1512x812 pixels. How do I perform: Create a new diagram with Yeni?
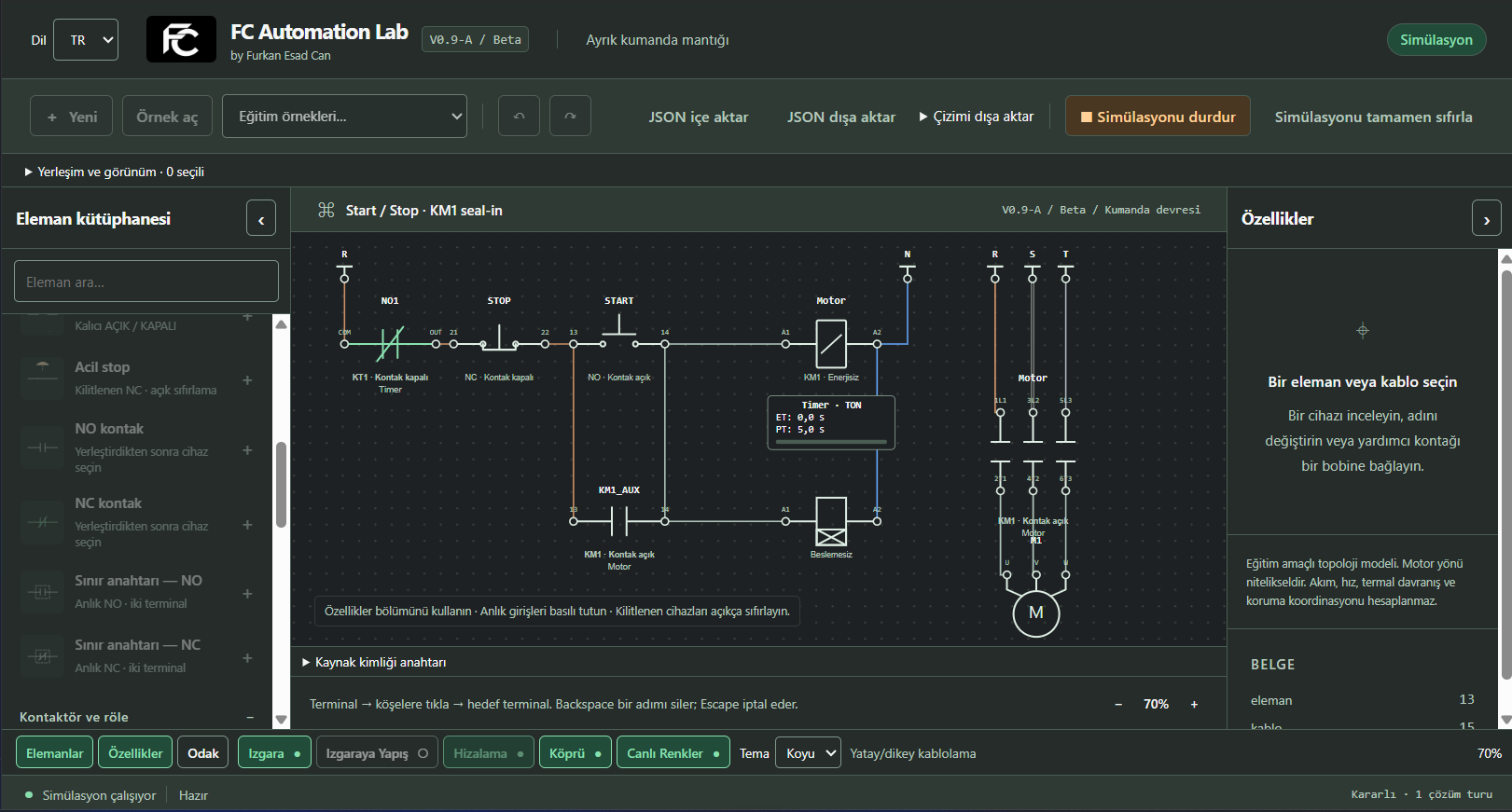click(71, 117)
